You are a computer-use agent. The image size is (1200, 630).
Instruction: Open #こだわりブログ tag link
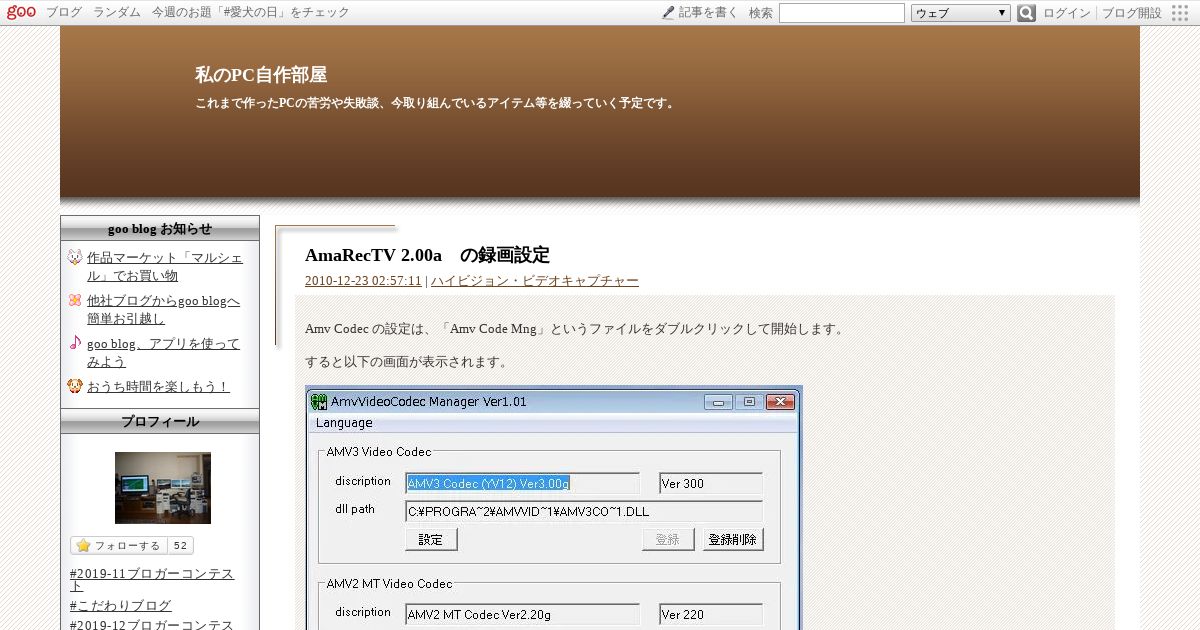point(121,605)
